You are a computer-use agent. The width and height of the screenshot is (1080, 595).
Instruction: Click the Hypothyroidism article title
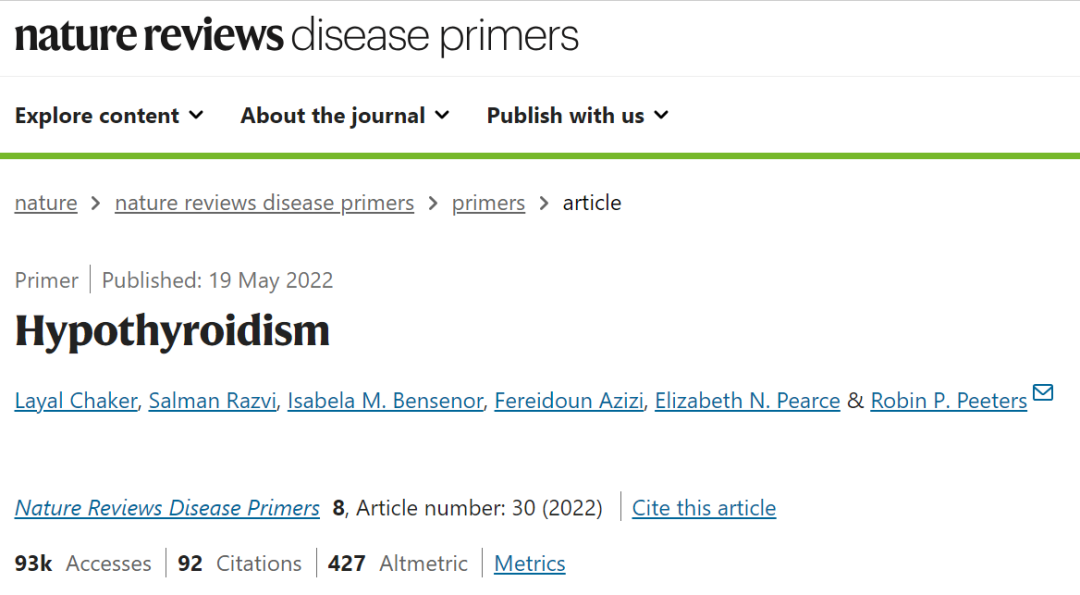(x=172, y=331)
